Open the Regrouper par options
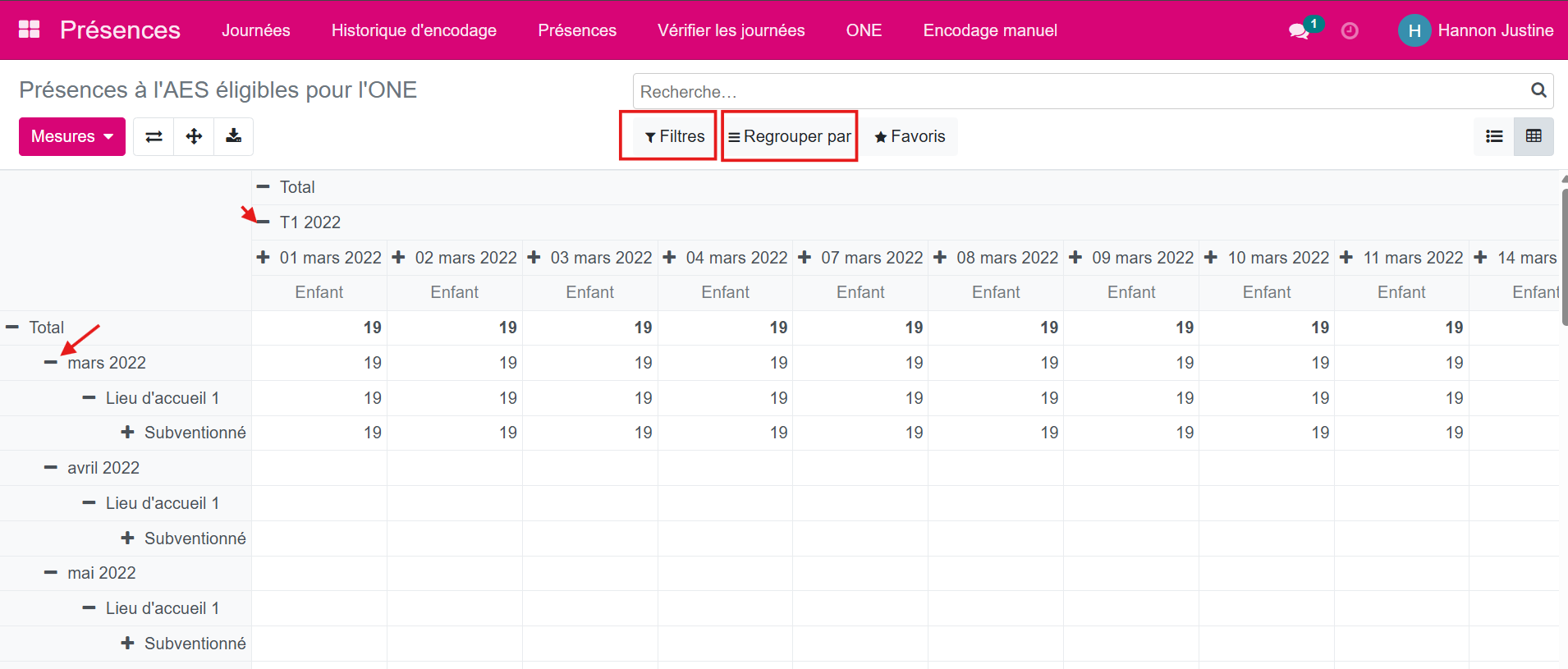Image resolution: width=1568 pixels, height=669 pixels. coord(789,136)
